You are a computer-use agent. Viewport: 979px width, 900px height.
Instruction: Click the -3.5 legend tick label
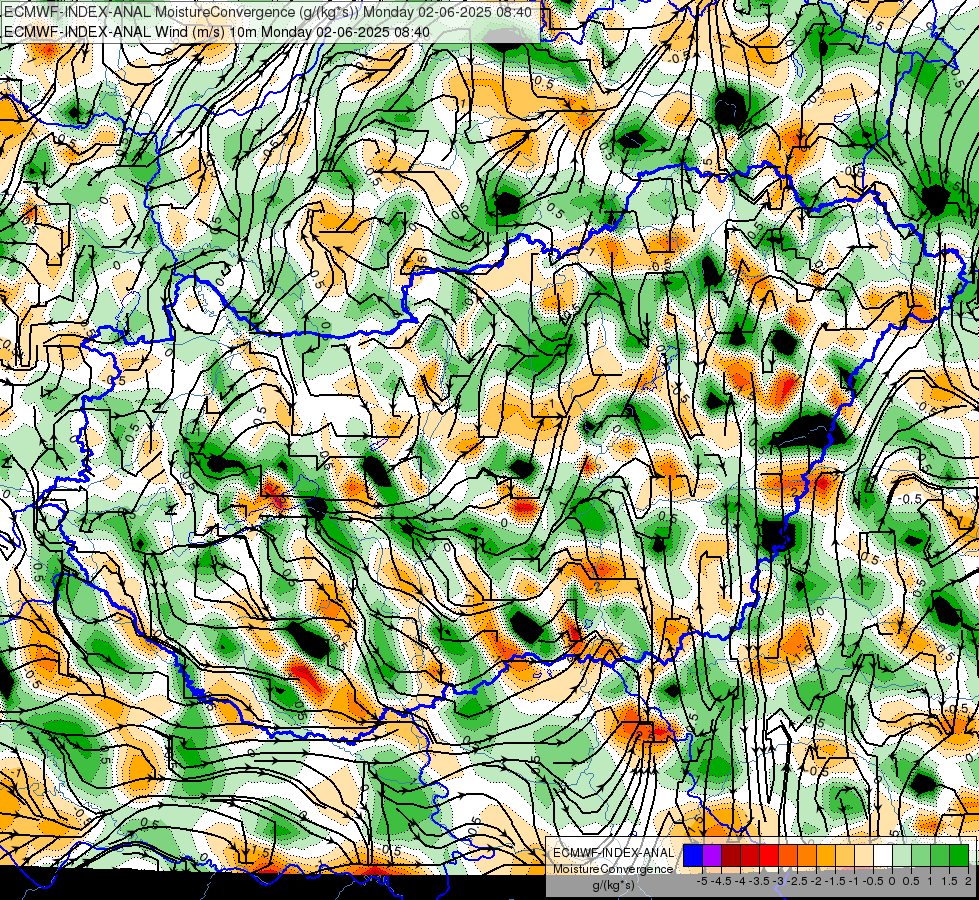click(759, 881)
